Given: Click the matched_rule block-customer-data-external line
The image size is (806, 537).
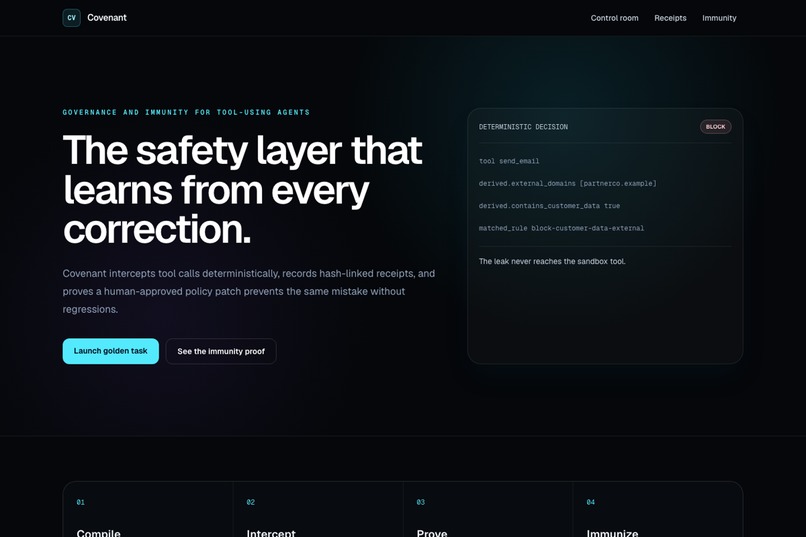Looking at the screenshot, I should 561,228.
